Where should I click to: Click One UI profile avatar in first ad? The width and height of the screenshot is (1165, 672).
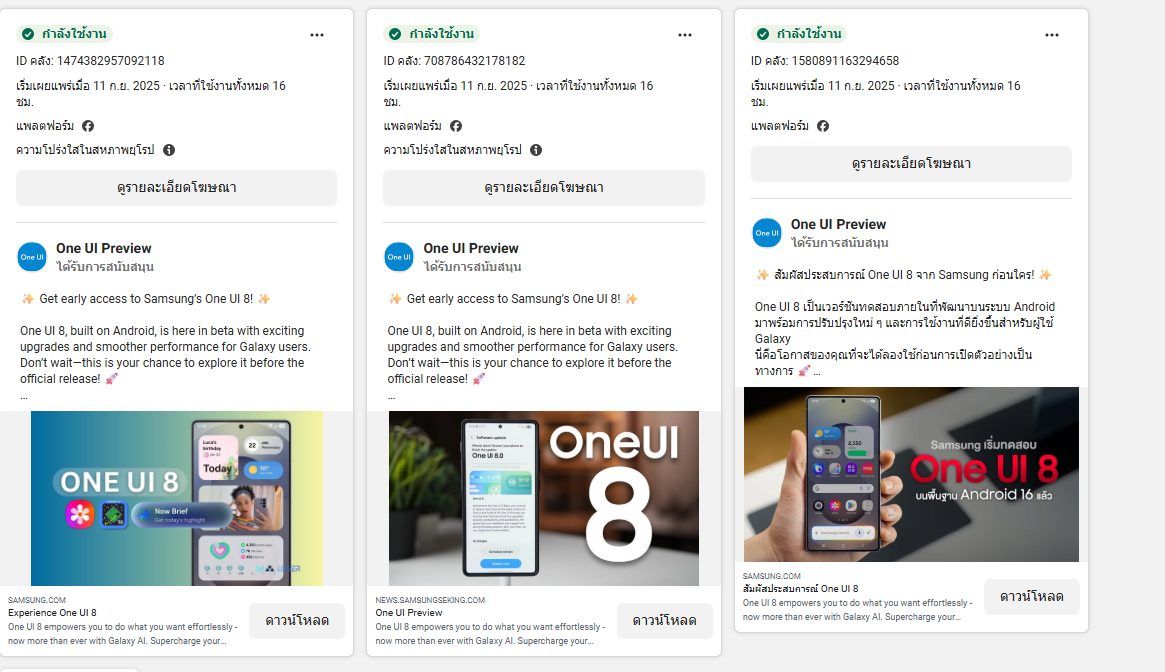(x=32, y=257)
